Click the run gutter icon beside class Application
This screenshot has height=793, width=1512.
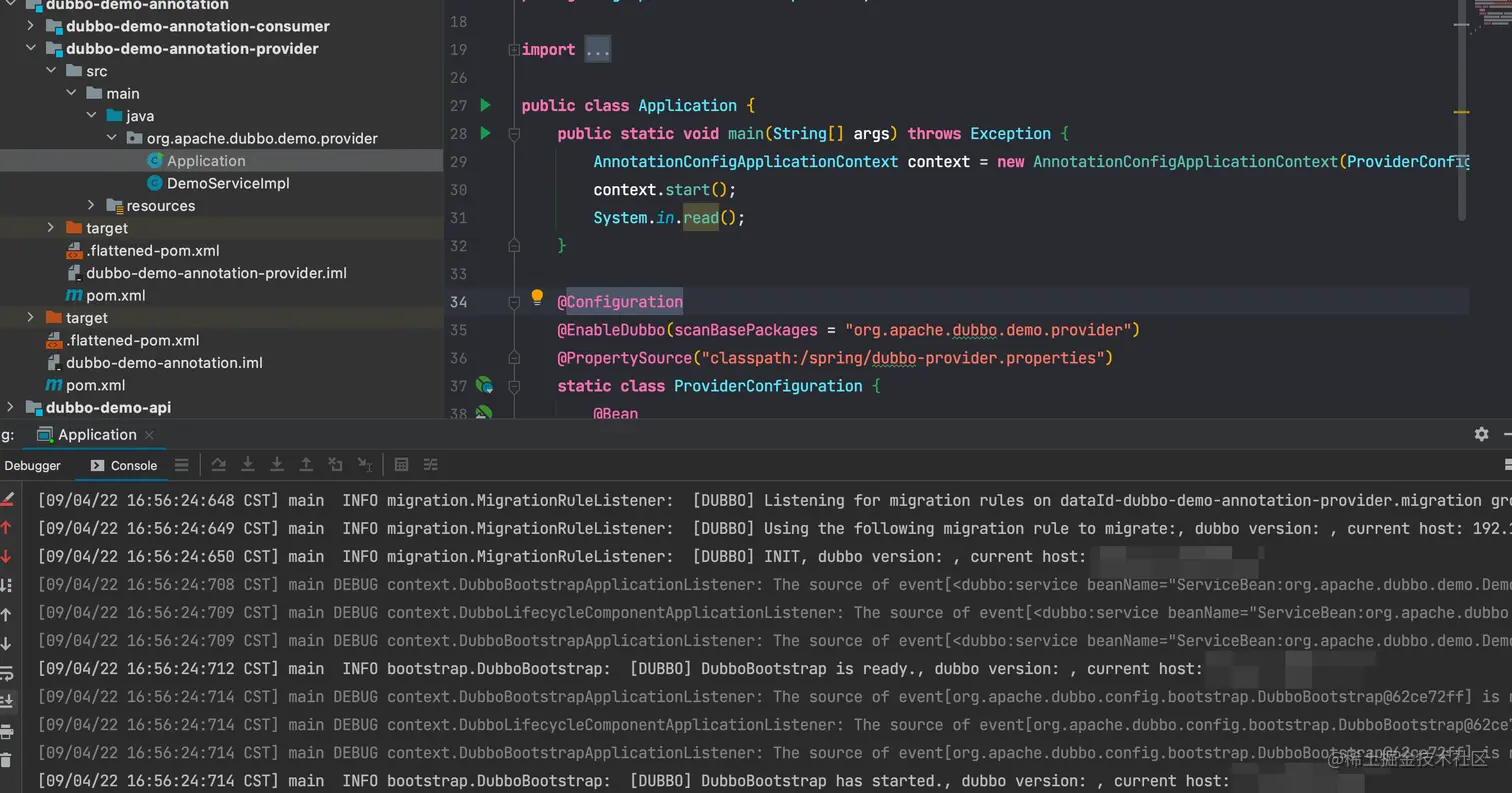tap(485, 105)
